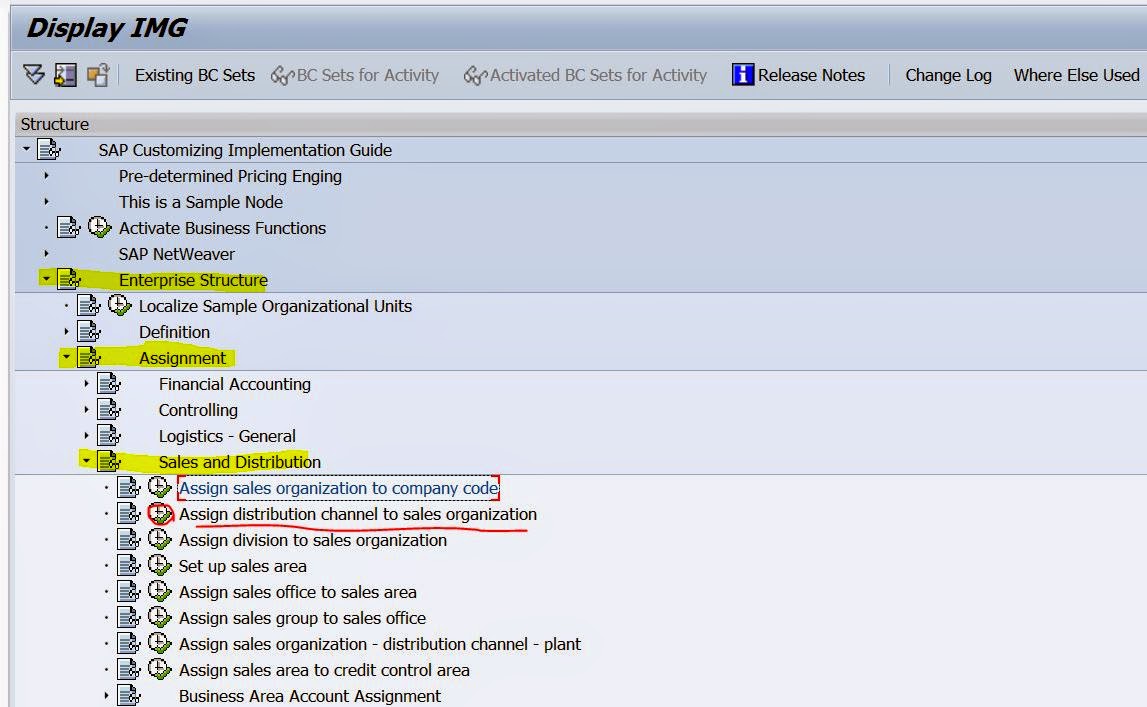The width and height of the screenshot is (1147, 707).
Task: Select Assign sales area to credit control area text
Action: [324, 670]
